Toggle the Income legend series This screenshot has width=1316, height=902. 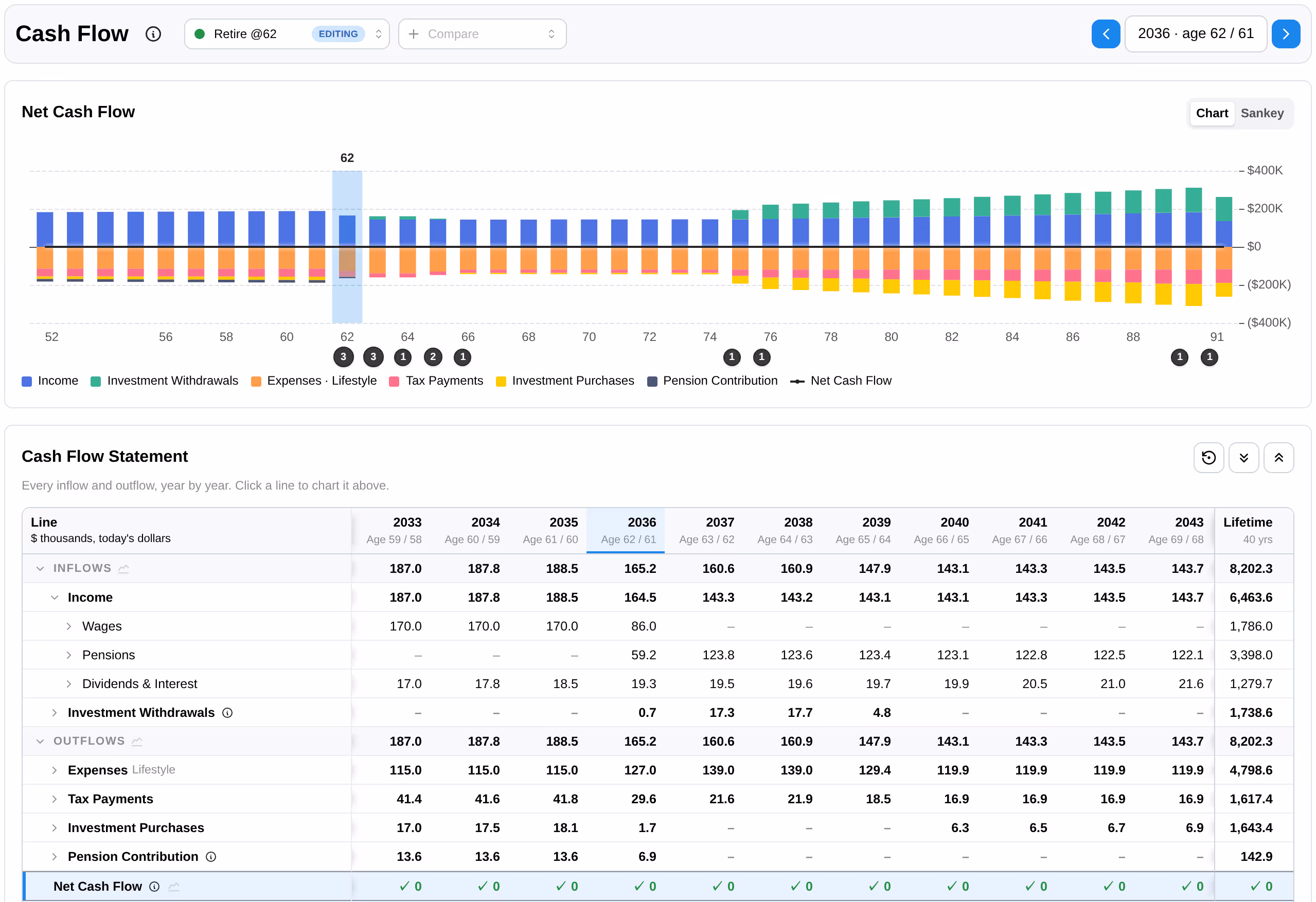[x=50, y=381]
